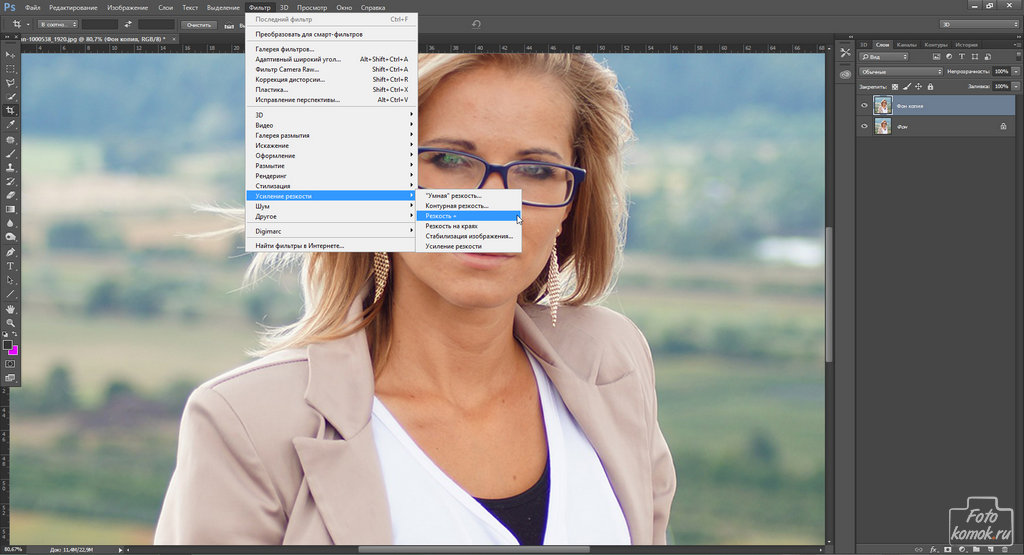The image size is (1024, 555).
Task: Click the Screen Mode icon in toolbox
Action: click(x=10, y=378)
